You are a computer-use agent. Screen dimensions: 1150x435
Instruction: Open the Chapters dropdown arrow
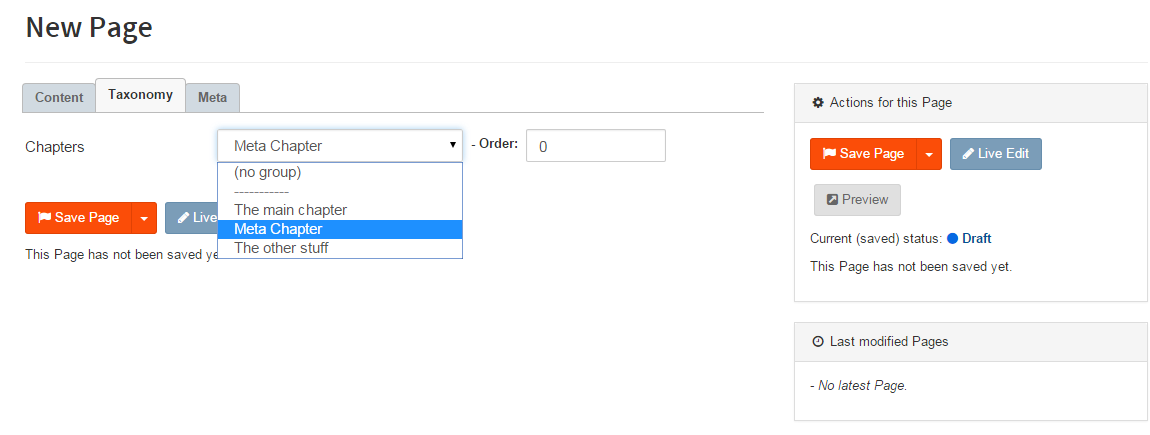coord(452,146)
